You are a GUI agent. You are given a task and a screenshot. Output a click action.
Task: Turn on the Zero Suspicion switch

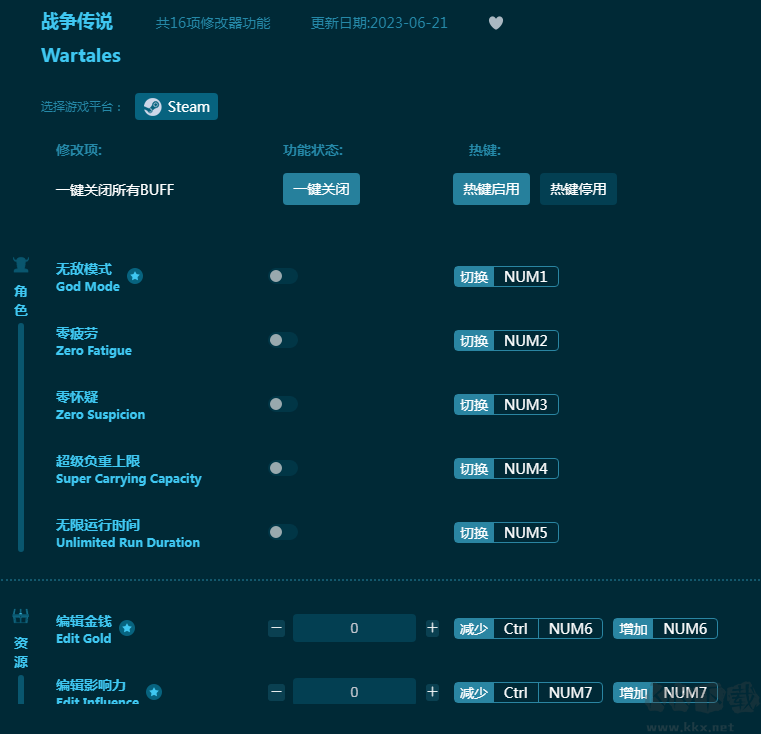click(283, 404)
